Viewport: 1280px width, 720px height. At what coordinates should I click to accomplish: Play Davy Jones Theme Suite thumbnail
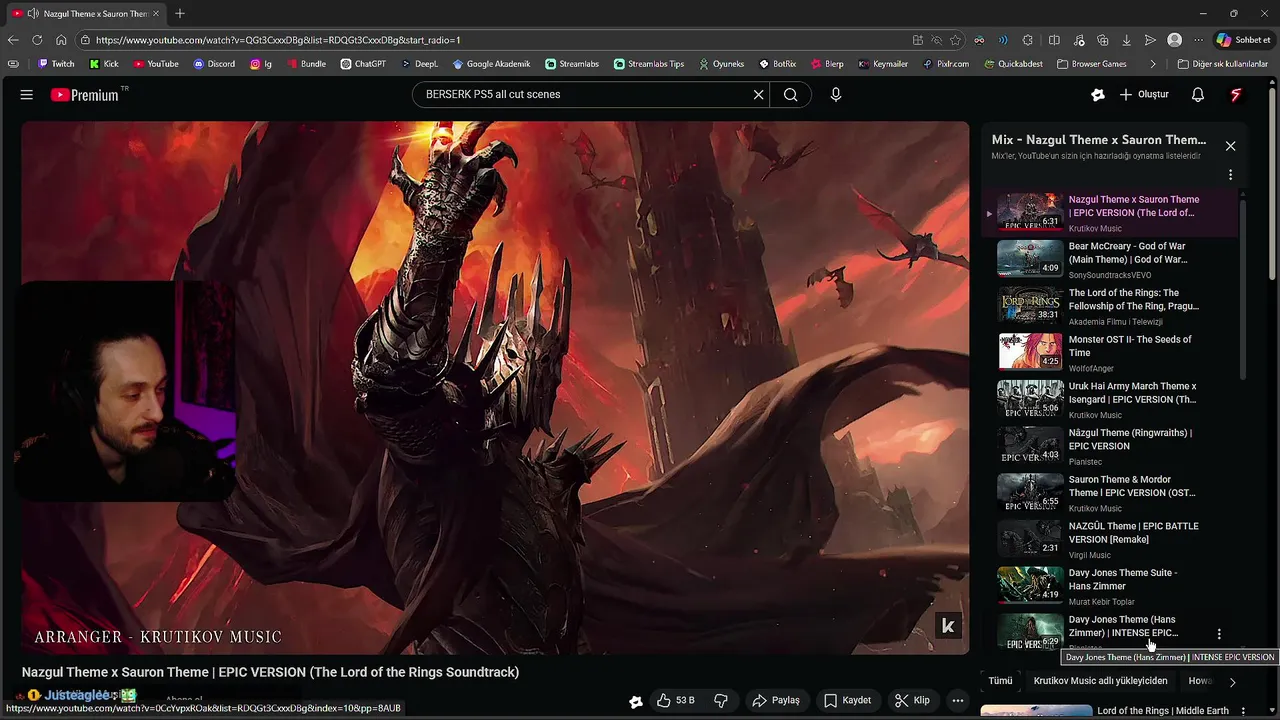click(1030, 585)
